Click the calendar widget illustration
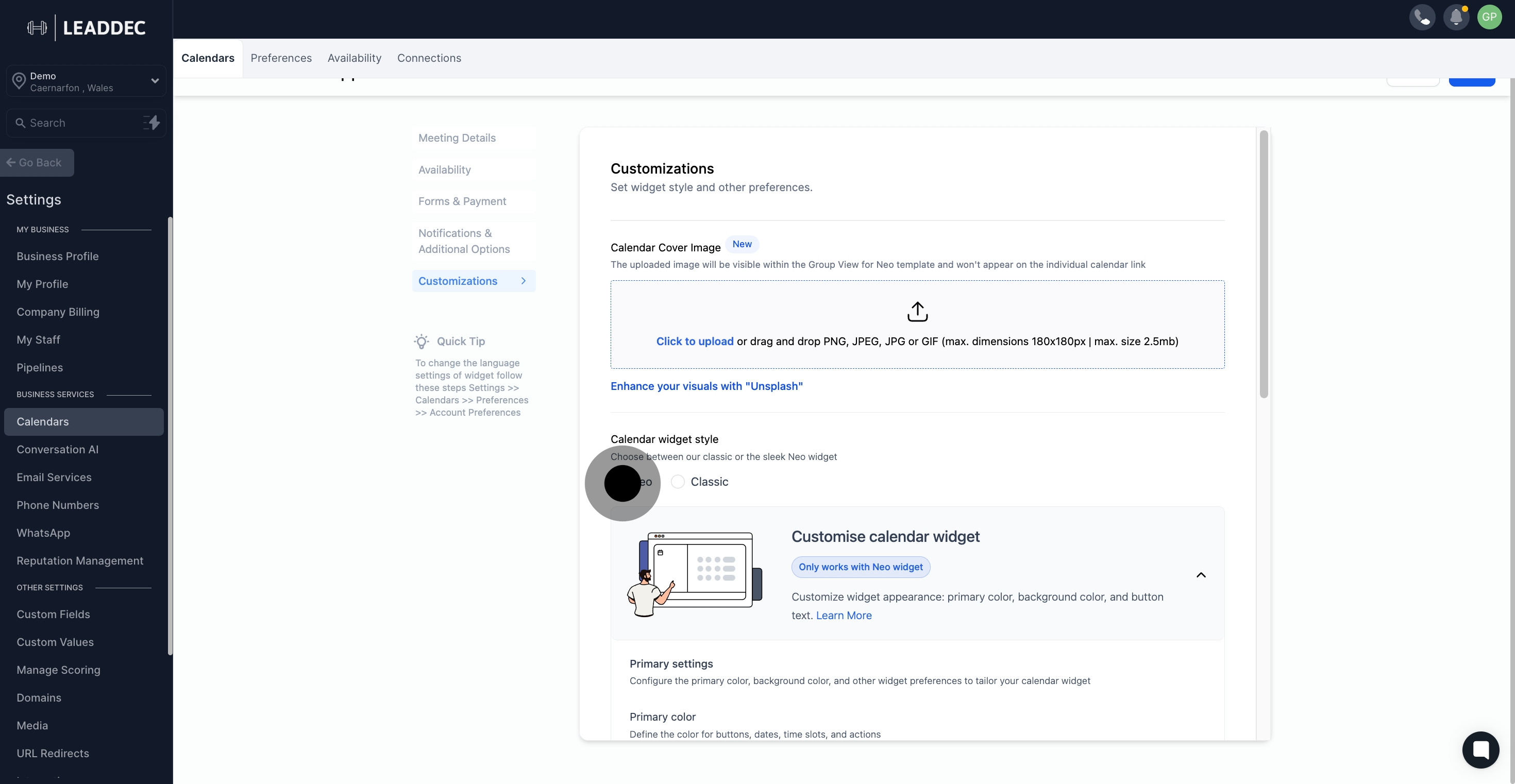Image resolution: width=1515 pixels, height=784 pixels. pos(694,574)
